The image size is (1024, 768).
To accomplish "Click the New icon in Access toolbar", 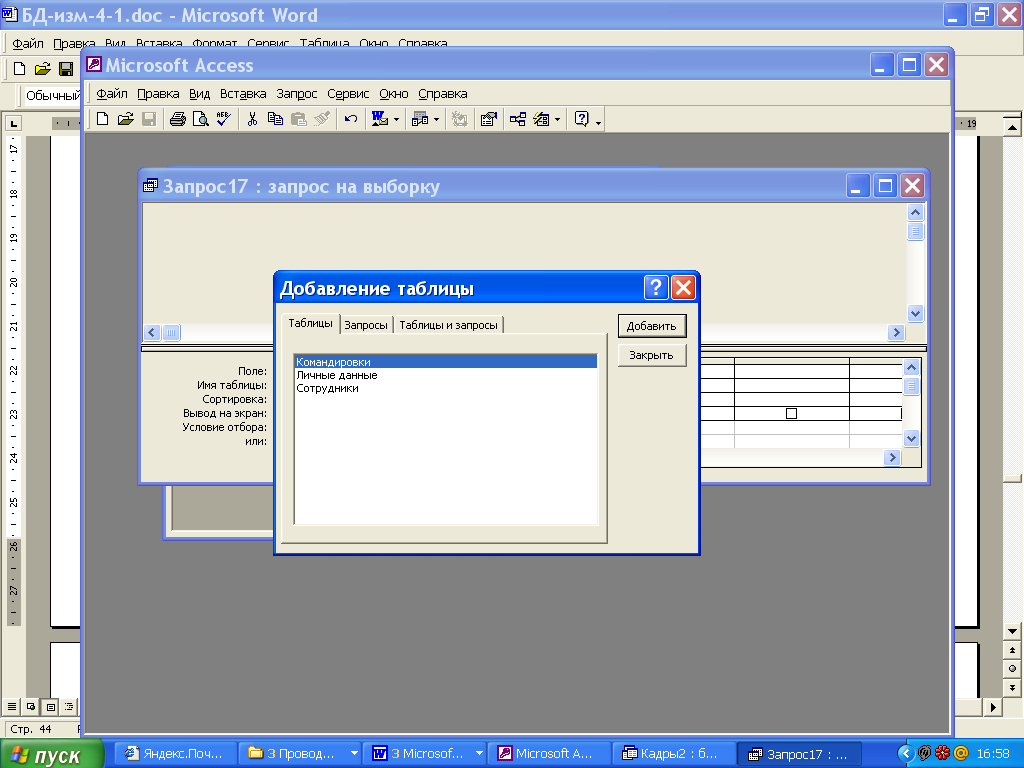I will (103, 119).
